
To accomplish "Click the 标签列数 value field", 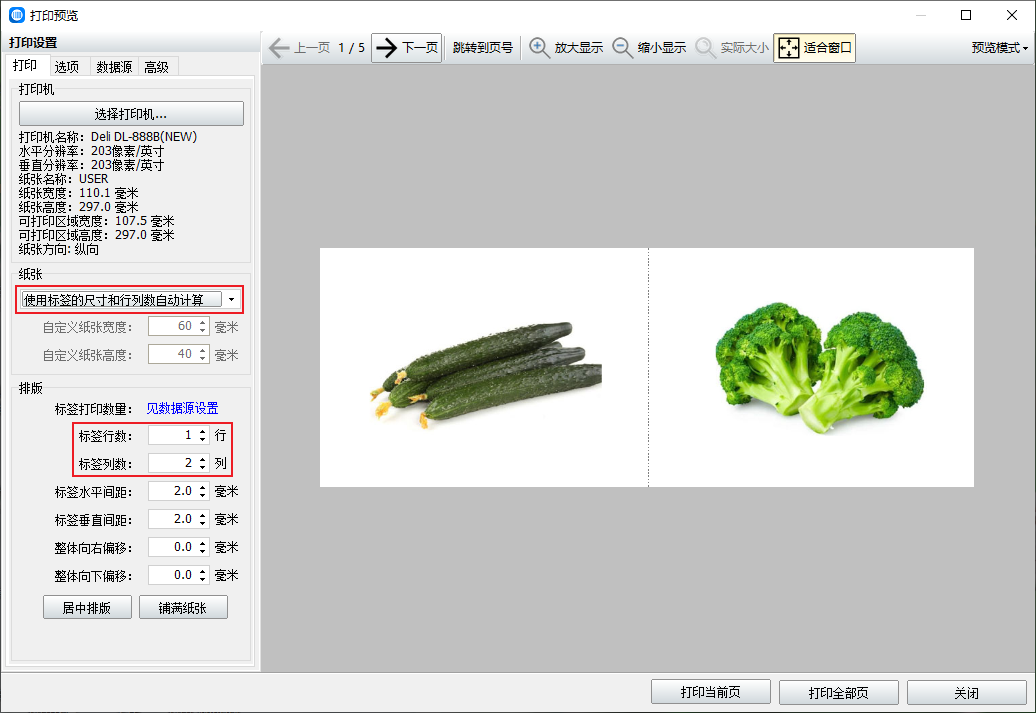I will (x=172, y=463).
